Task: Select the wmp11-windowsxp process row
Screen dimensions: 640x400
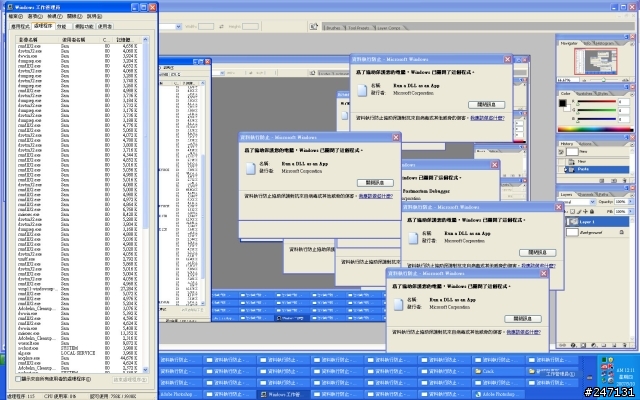Action: click(x=81, y=289)
